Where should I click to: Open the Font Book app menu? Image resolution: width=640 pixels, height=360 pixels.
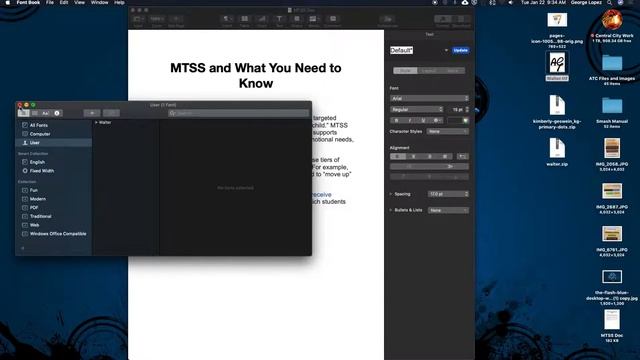pos(28,2)
